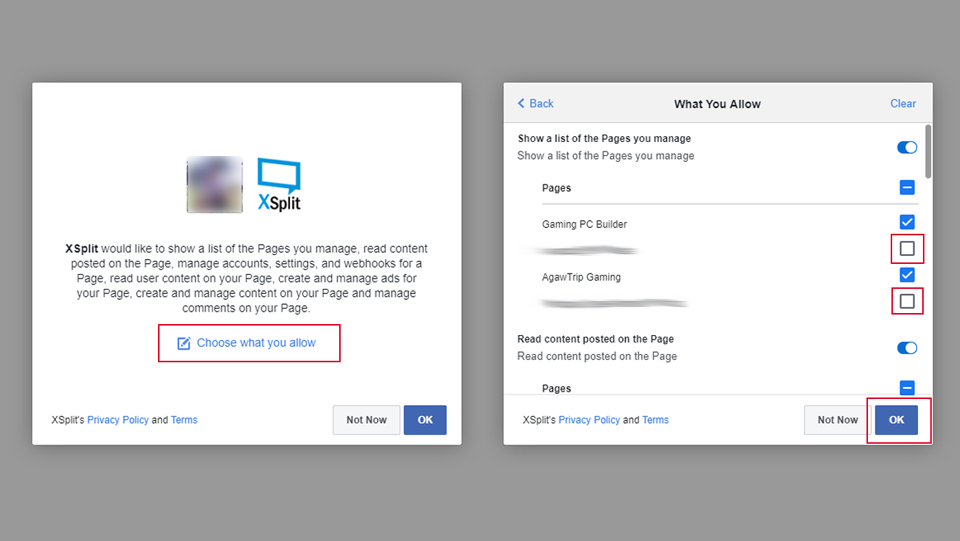Image resolution: width=960 pixels, height=541 pixels.
Task: Click Not Now in left XSplit dialog
Action: tap(366, 420)
